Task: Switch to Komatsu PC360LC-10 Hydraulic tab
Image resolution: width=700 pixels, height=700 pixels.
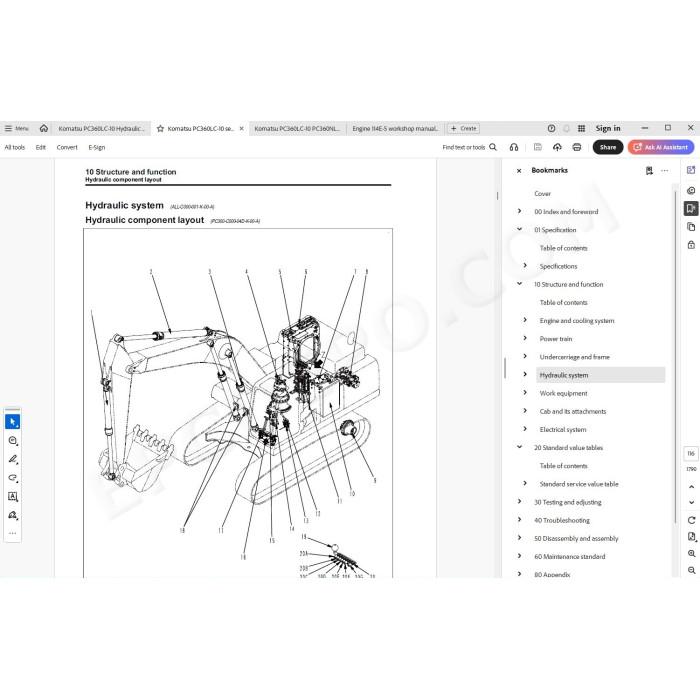Action: (101, 129)
